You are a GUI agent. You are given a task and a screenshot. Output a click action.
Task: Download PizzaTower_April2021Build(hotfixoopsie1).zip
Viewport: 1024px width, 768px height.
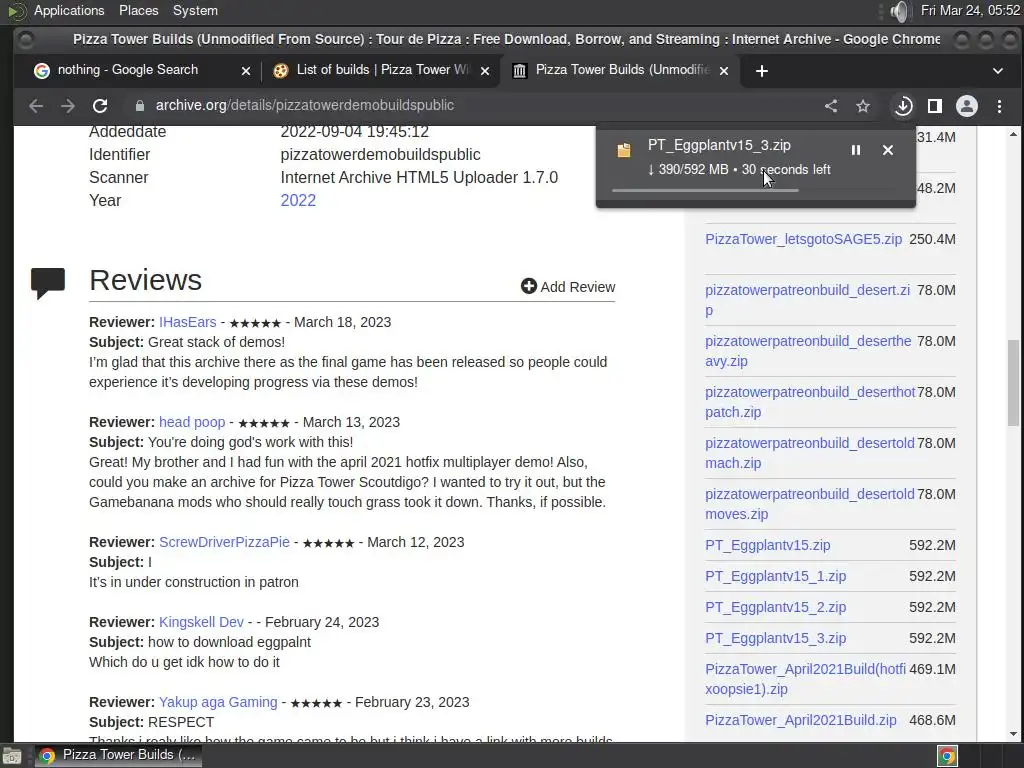(805, 679)
